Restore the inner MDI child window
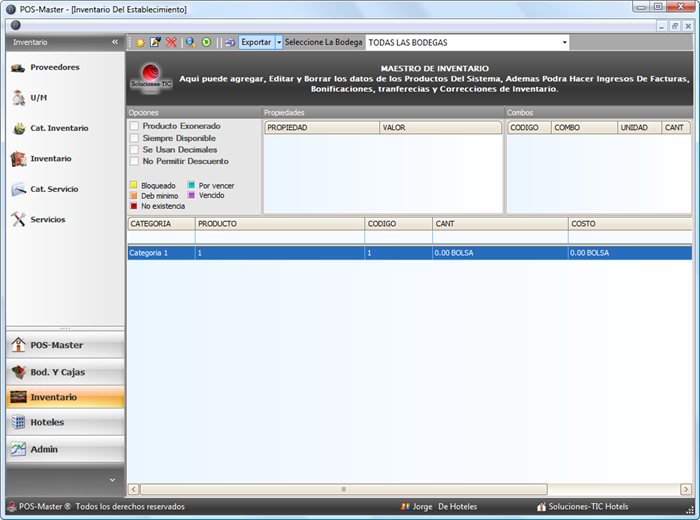700x520 pixels. tap(675, 26)
